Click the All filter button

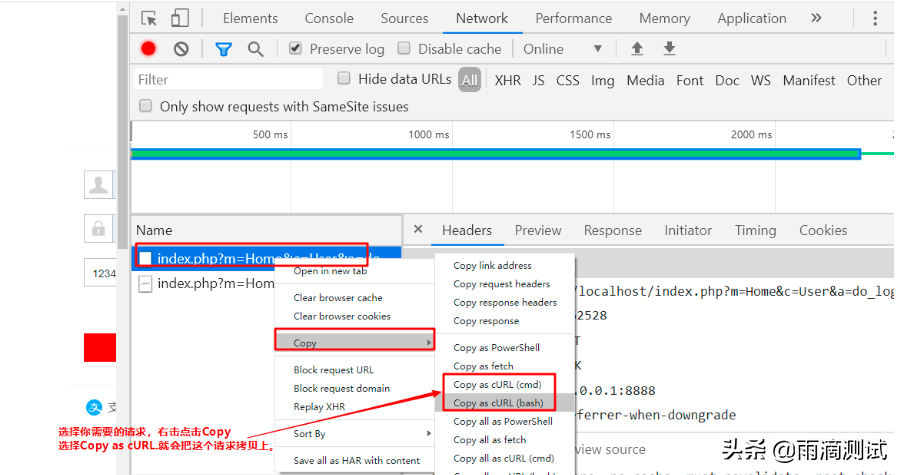[469, 80]
